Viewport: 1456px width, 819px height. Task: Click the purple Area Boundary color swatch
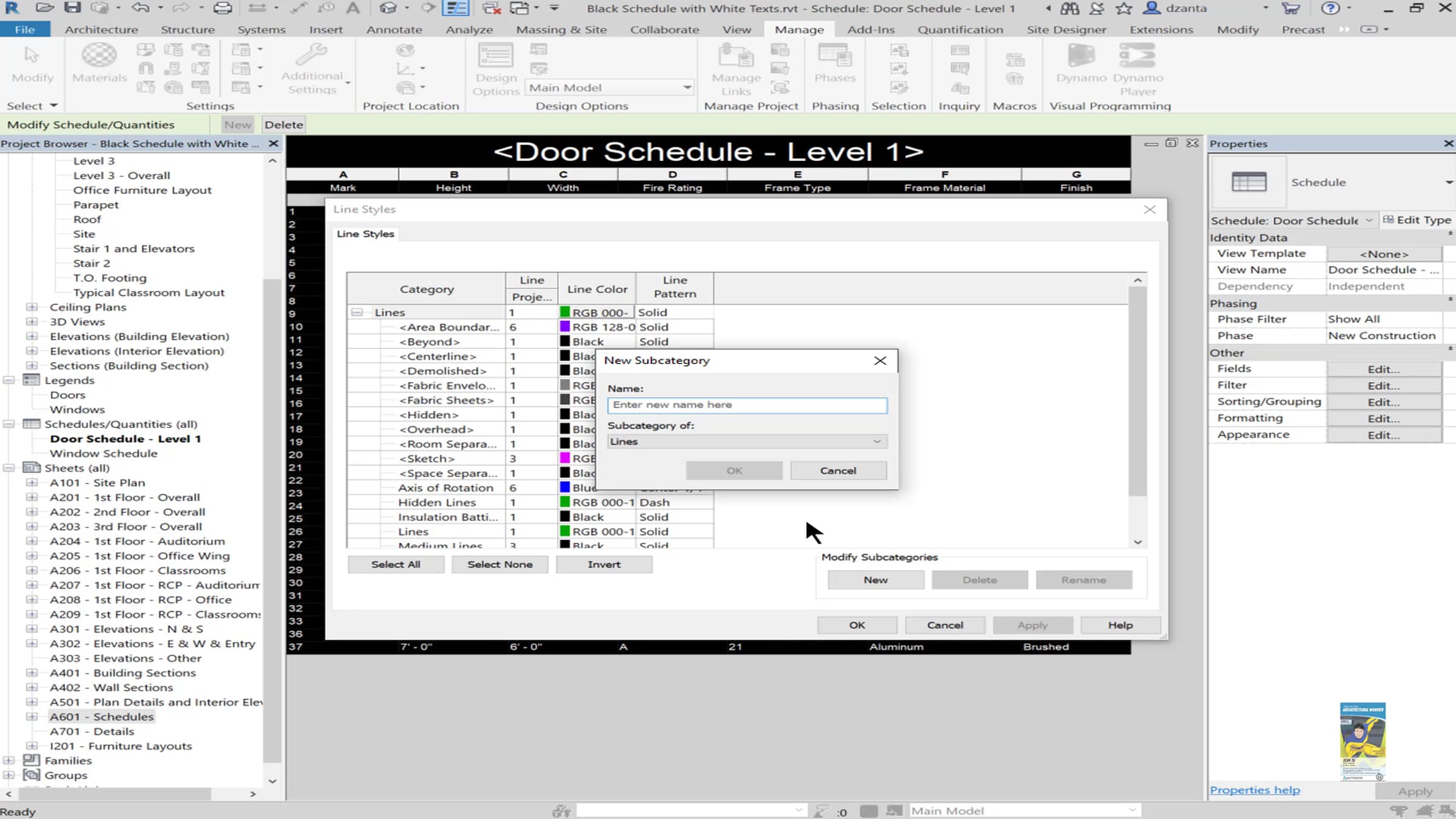tap(565, 327)
